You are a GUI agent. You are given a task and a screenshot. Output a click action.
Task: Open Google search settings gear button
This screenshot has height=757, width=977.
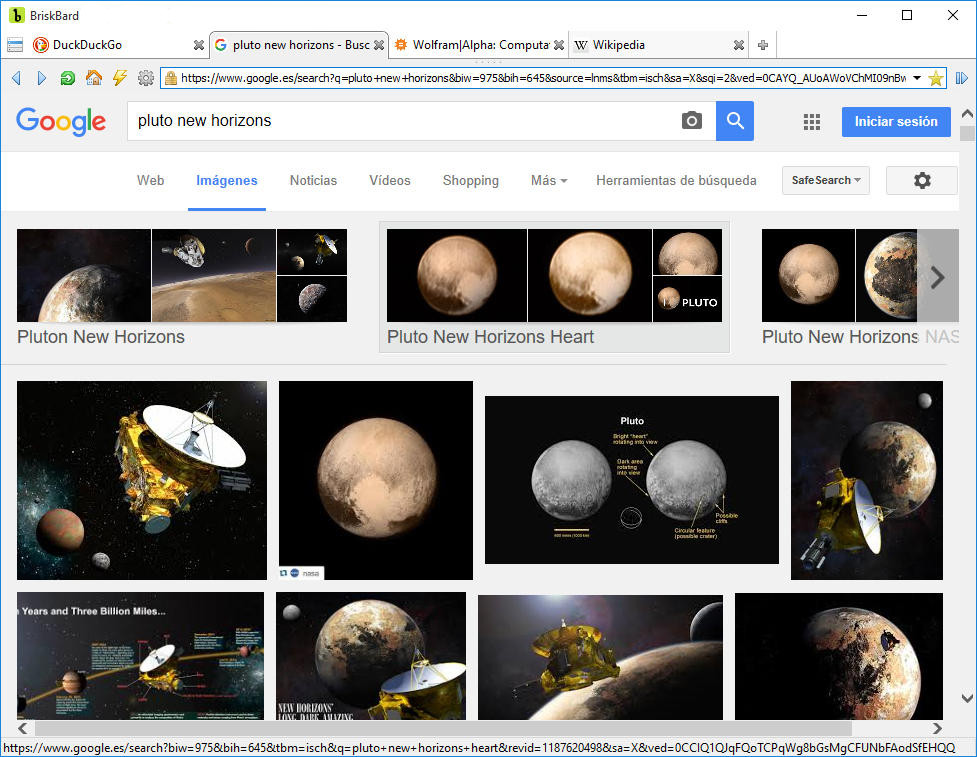922,181
